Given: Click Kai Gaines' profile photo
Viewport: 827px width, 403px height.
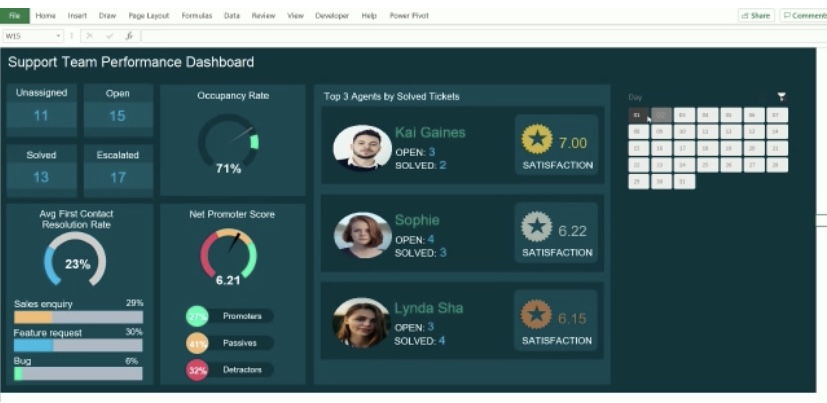Looking at the screenshot, I should pos(362,148).
